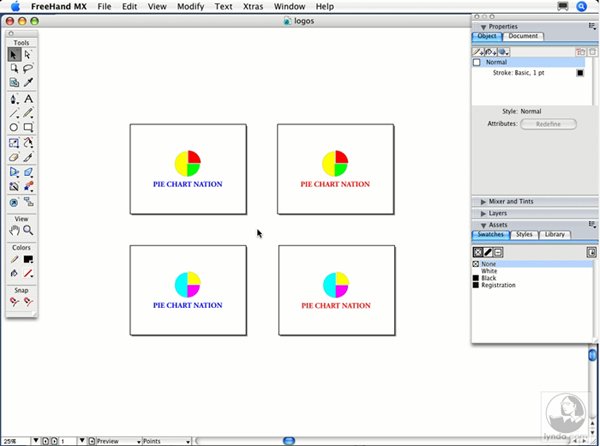600x446 pixels.
Task: Open the Points units dropdown
Action: [x=165, y=440]
